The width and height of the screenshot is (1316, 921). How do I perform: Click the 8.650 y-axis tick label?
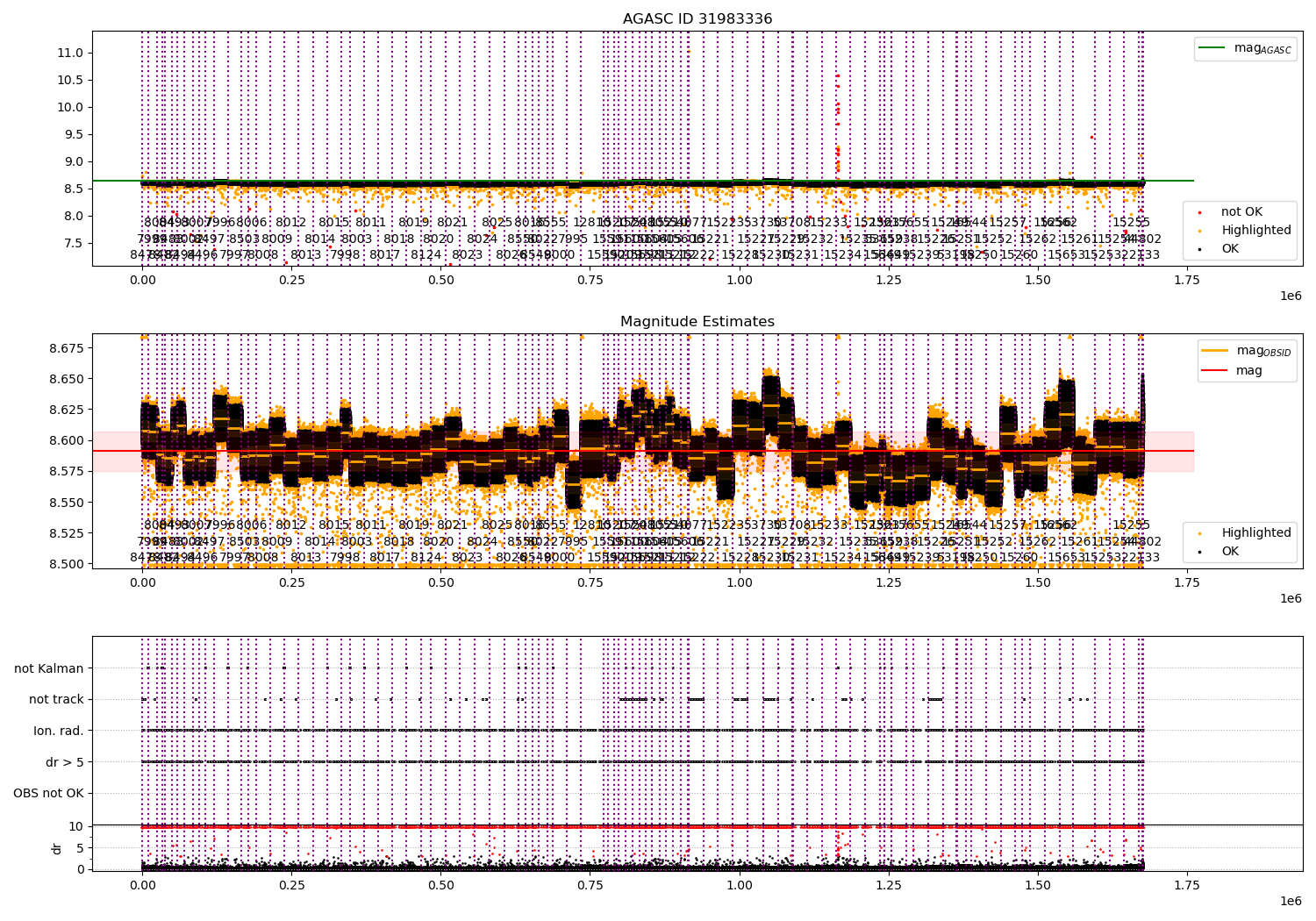click(x=67, y=379)
